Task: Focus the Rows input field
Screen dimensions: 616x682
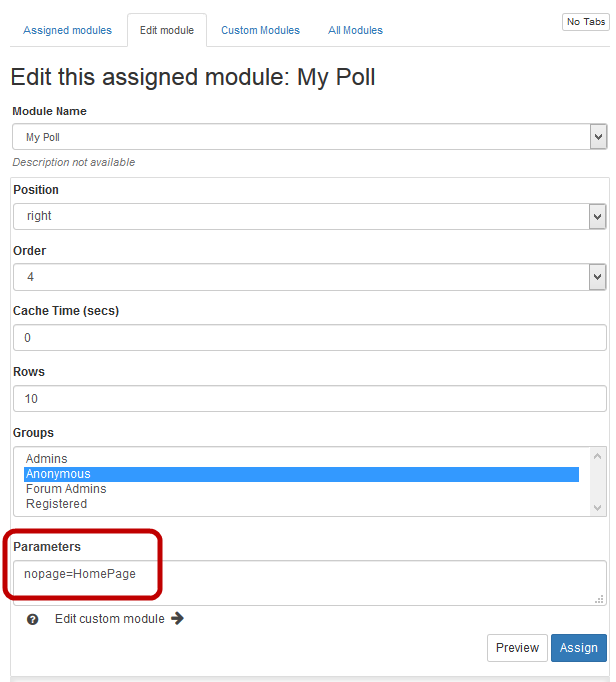Action: click(309, 399)
